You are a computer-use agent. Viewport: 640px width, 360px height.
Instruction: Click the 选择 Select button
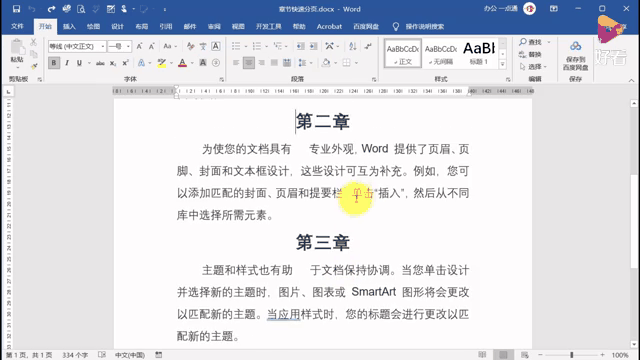pyautogui.click(x=533, y=67)
